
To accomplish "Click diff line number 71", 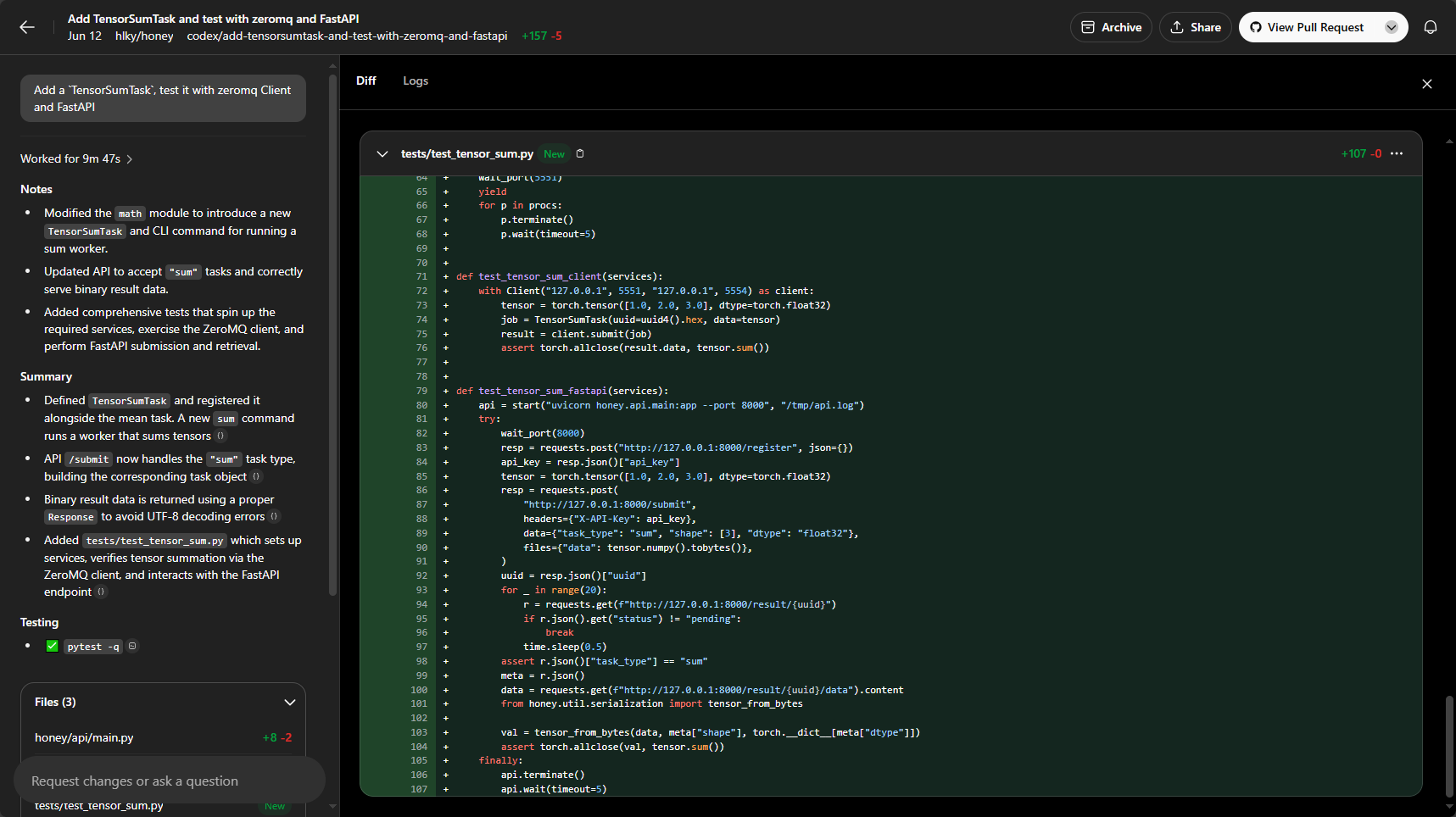I will click(421, 276).
